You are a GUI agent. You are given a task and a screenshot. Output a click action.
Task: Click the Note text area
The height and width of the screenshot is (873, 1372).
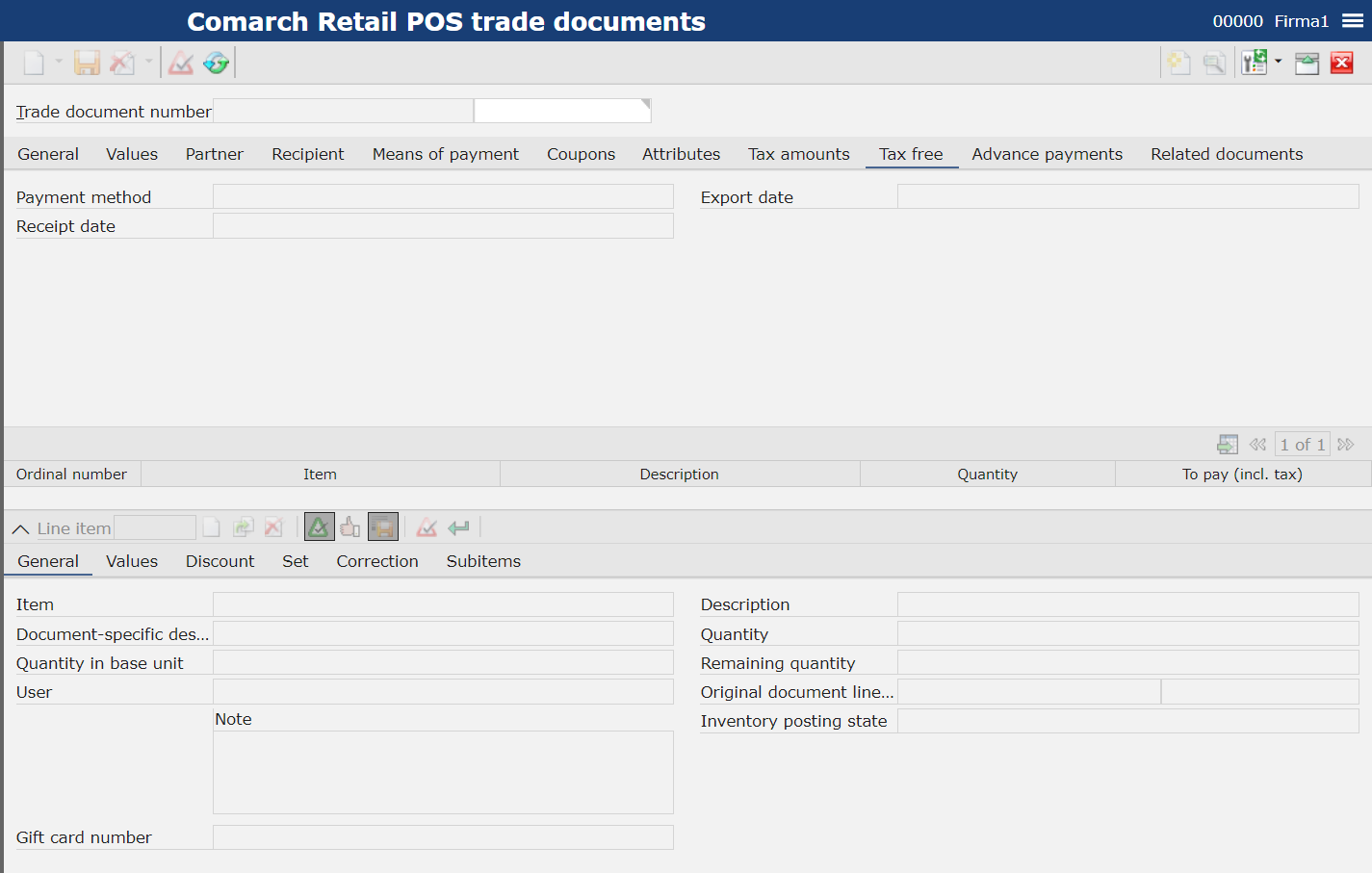(x=443, y=772)
